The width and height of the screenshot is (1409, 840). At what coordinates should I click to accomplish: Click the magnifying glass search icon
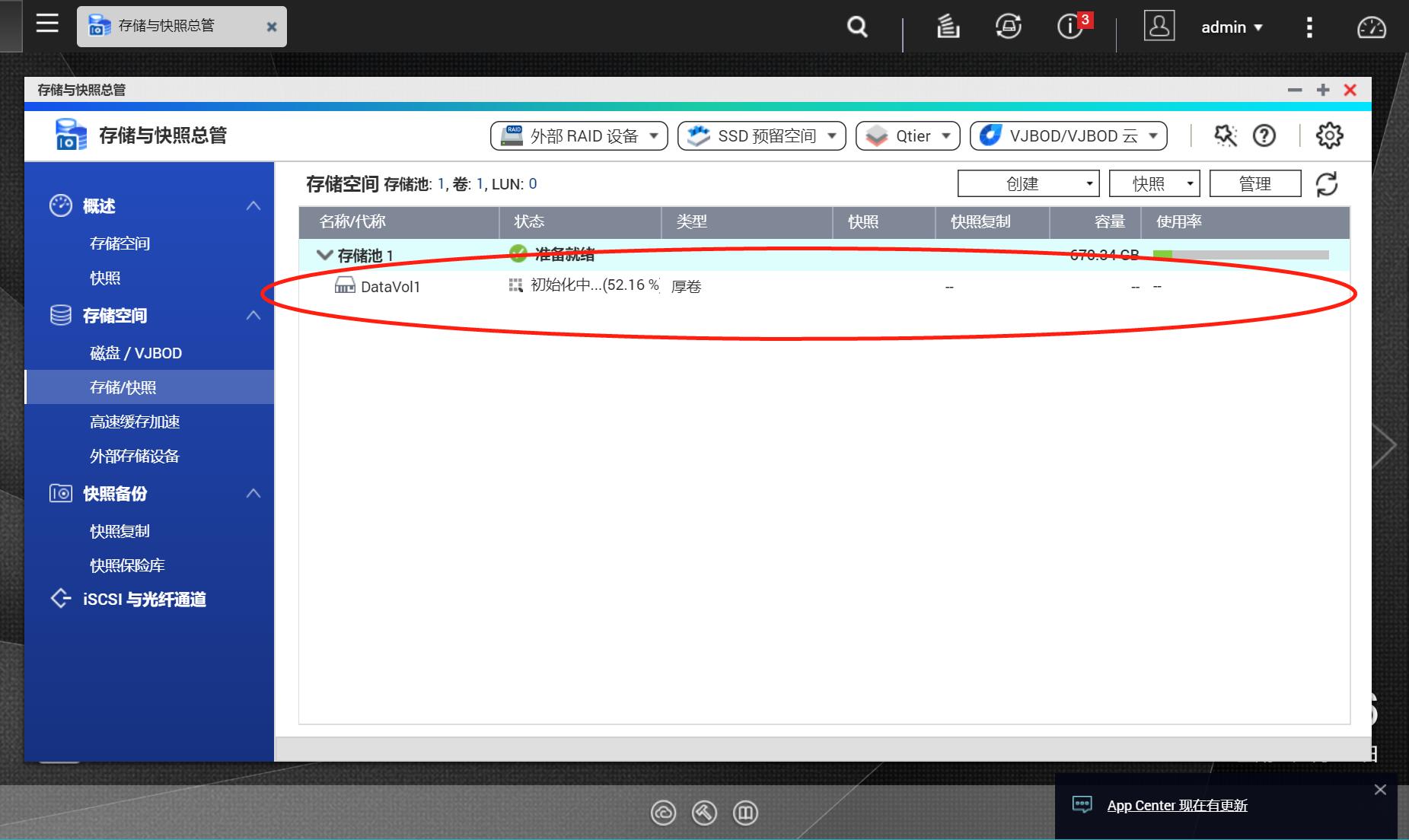[x=856, y=26]
